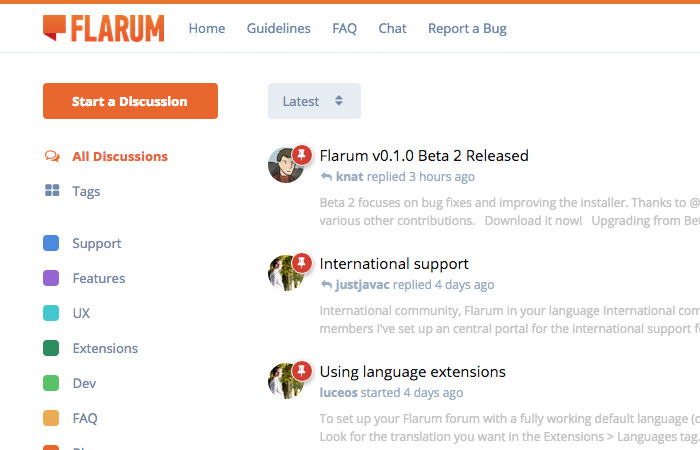This screenshot has height=450, width=700.
Task: Go to the FAQ header link
Action: tap(344, 29)
